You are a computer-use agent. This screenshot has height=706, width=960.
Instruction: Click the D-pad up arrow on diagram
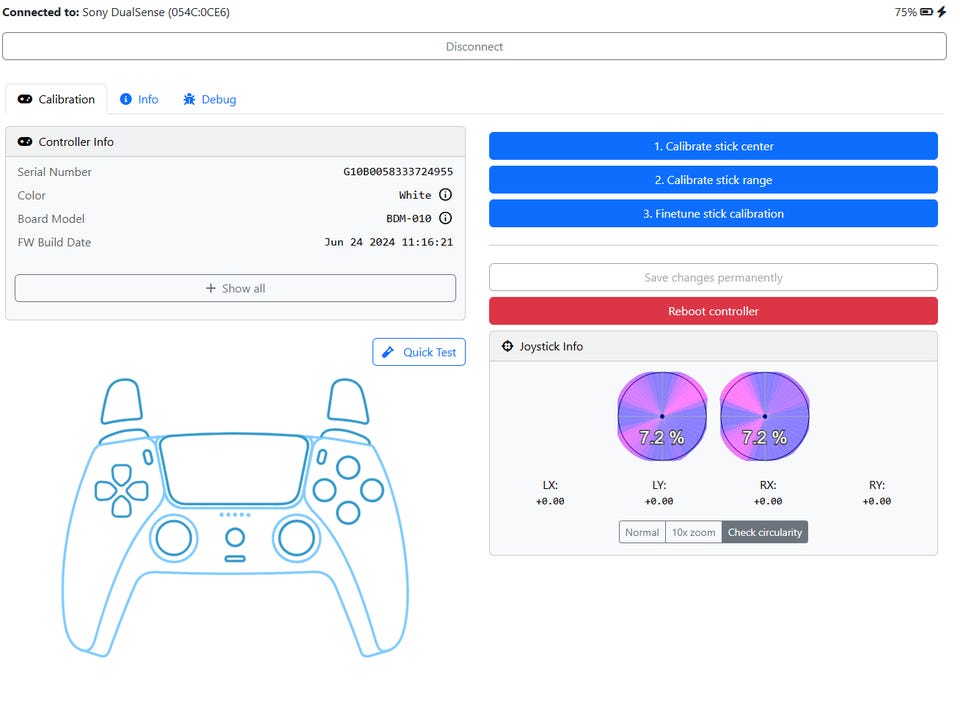(121, 475)
